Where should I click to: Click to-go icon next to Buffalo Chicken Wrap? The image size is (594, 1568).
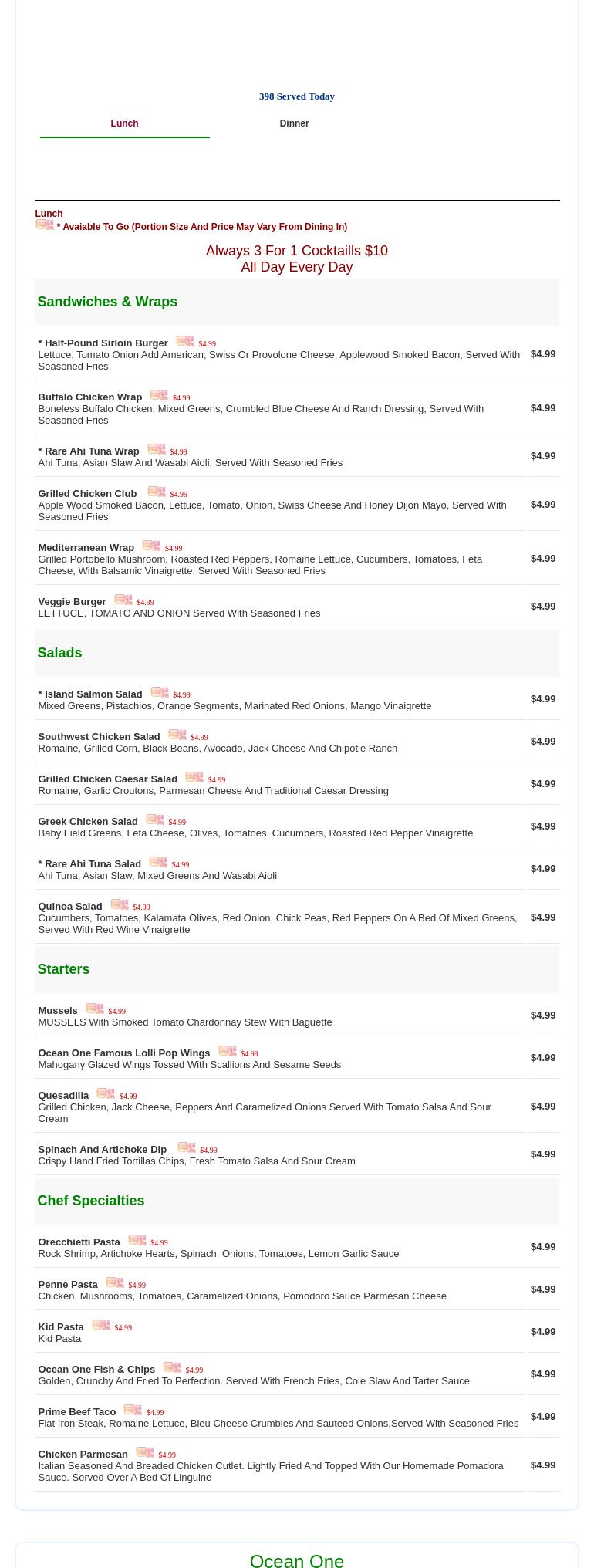point(159,396)
